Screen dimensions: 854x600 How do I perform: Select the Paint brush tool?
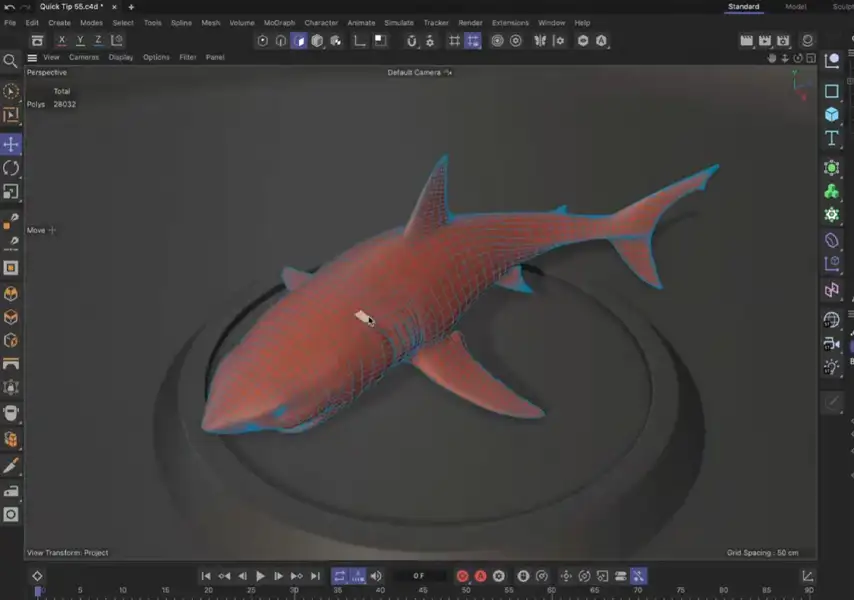[x=11, y=466]
